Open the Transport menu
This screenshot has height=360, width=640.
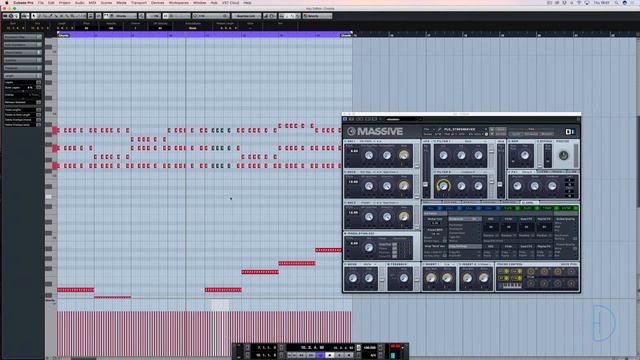(139, 2)
